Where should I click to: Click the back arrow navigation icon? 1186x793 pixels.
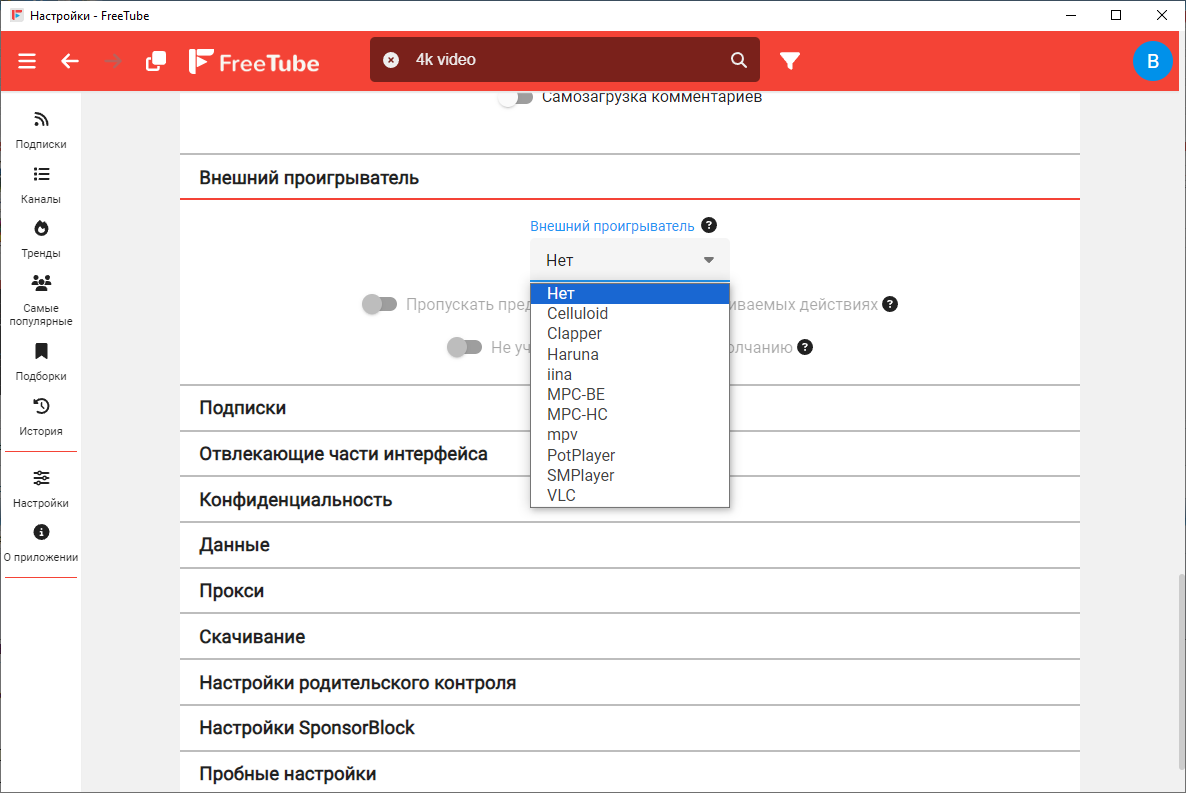point(70,61)
